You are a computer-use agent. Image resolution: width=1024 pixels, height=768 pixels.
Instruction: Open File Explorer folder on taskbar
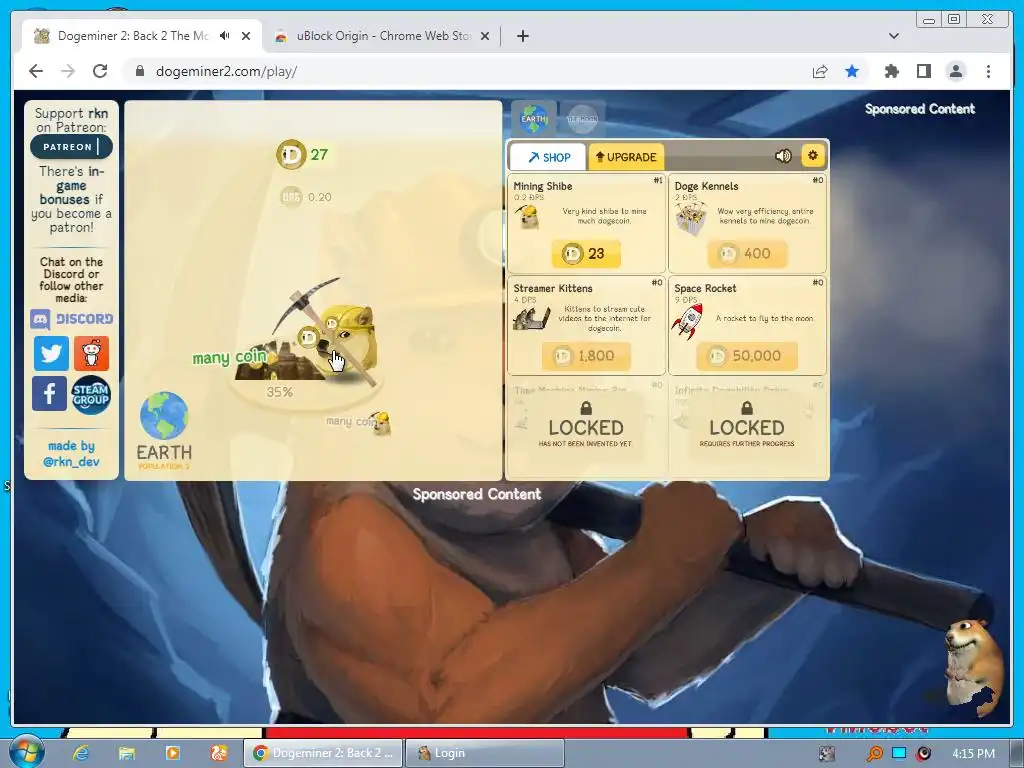coord(127,753)
